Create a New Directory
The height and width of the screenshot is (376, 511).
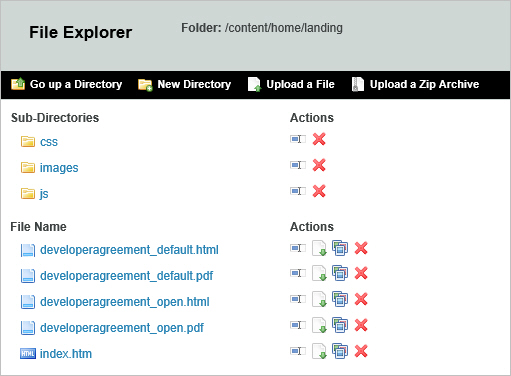(x=185, y=84)
